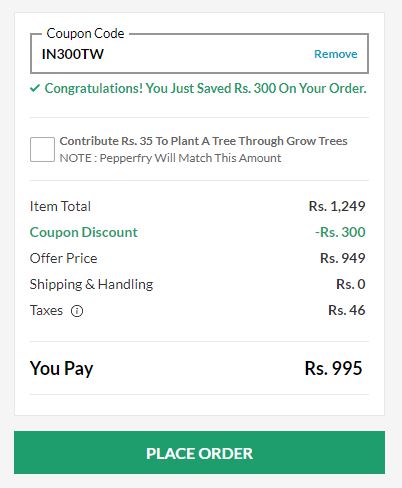The image size is (402, 488).
Task: Enable the Grow Trees contribution checkbox
Action: coord(42,149)
